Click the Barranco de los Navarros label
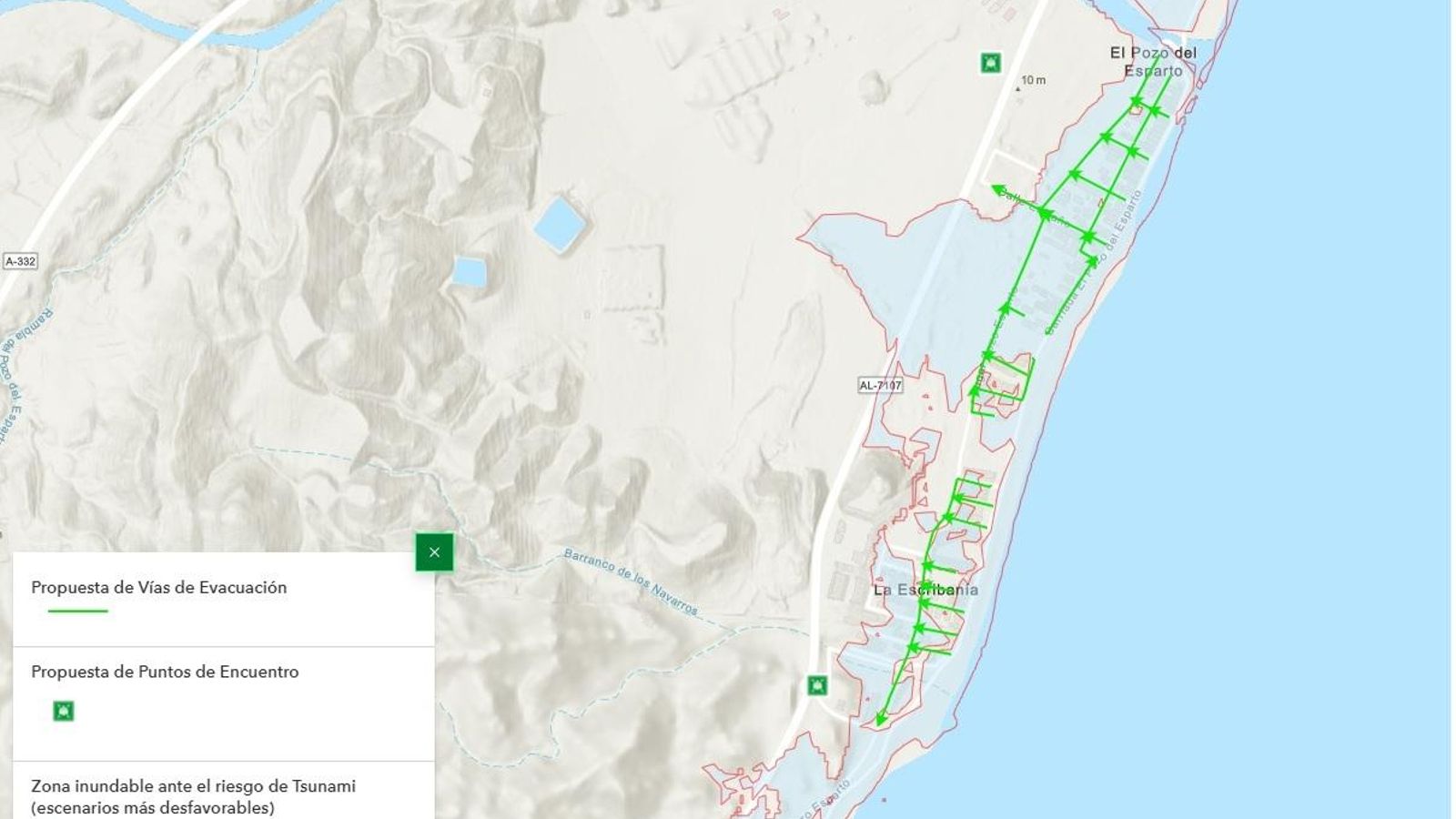Viewport: 1456px width, 819px height. coord(631,581)
